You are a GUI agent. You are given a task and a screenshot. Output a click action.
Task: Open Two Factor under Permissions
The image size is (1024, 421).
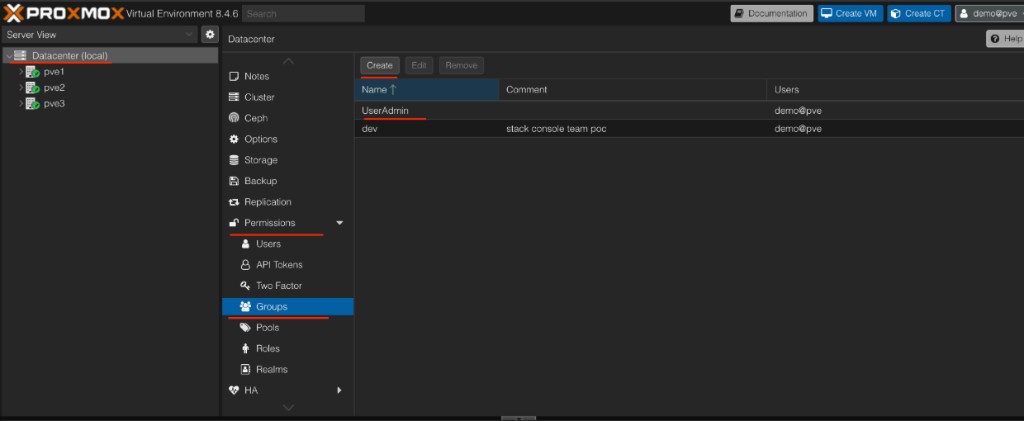pos(287,286)
